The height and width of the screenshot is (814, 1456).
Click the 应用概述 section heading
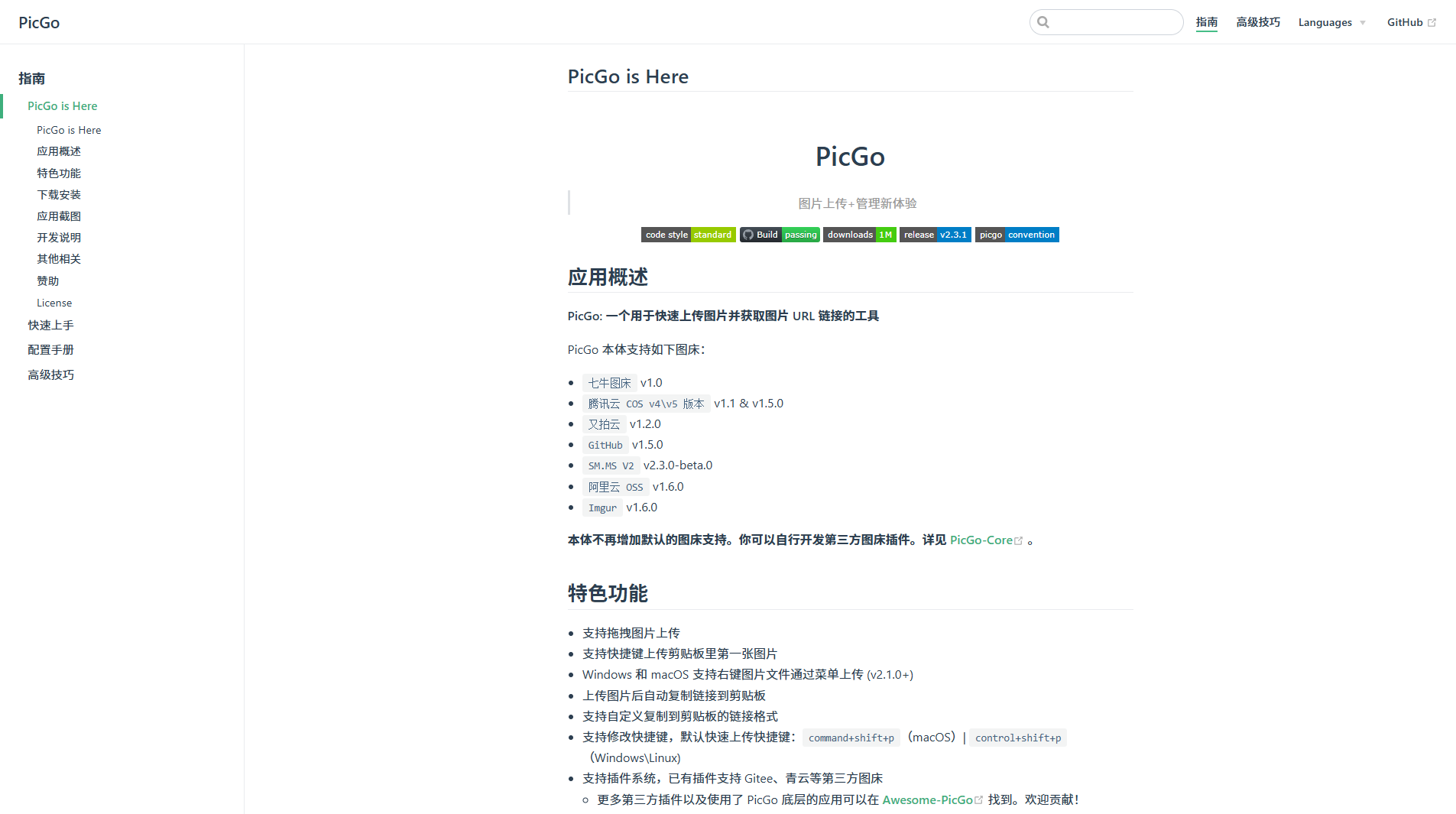608,277
